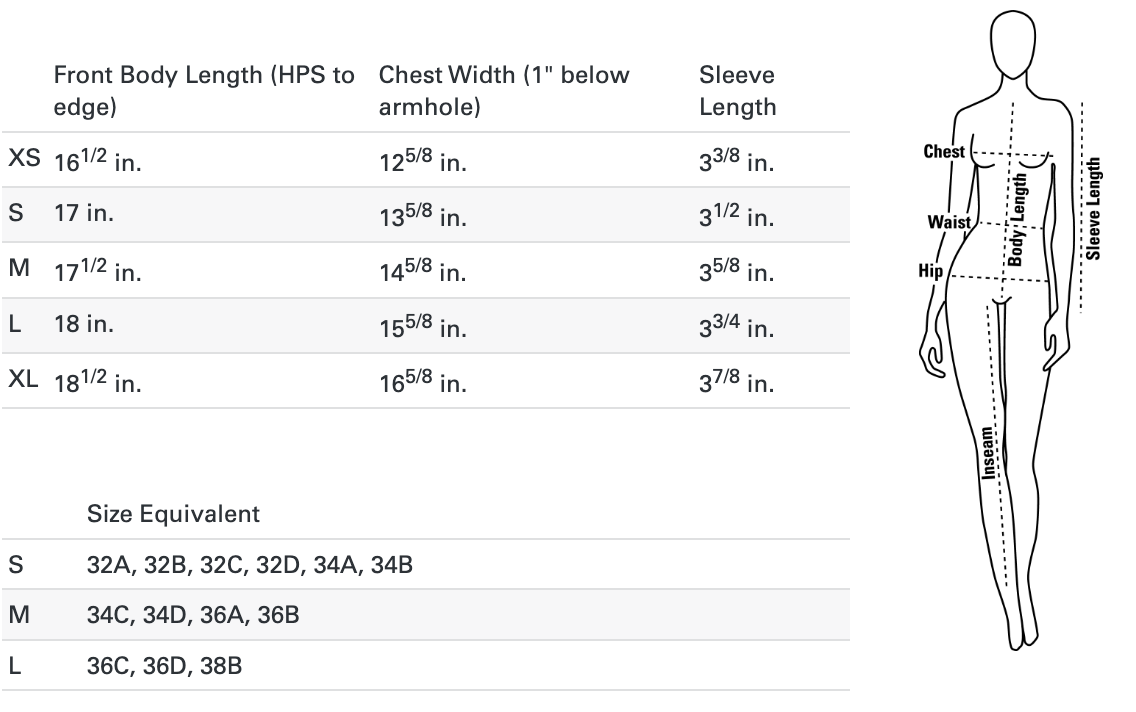This screenshot has height=712, width=1136.
Task: Click the 17 in. body length for S
Action: [84, 213]
